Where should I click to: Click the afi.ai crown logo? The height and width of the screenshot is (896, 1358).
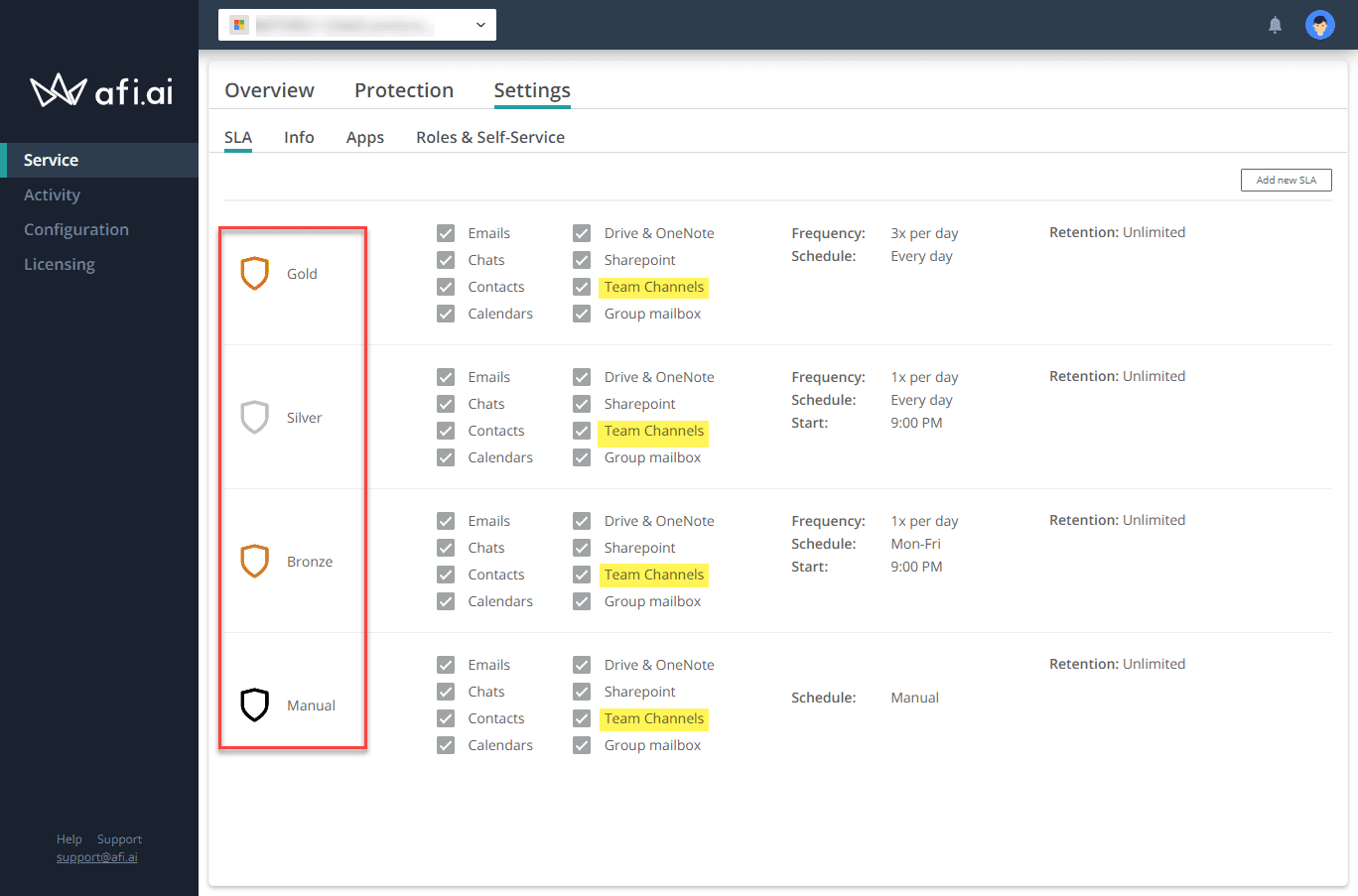(58, 91)
